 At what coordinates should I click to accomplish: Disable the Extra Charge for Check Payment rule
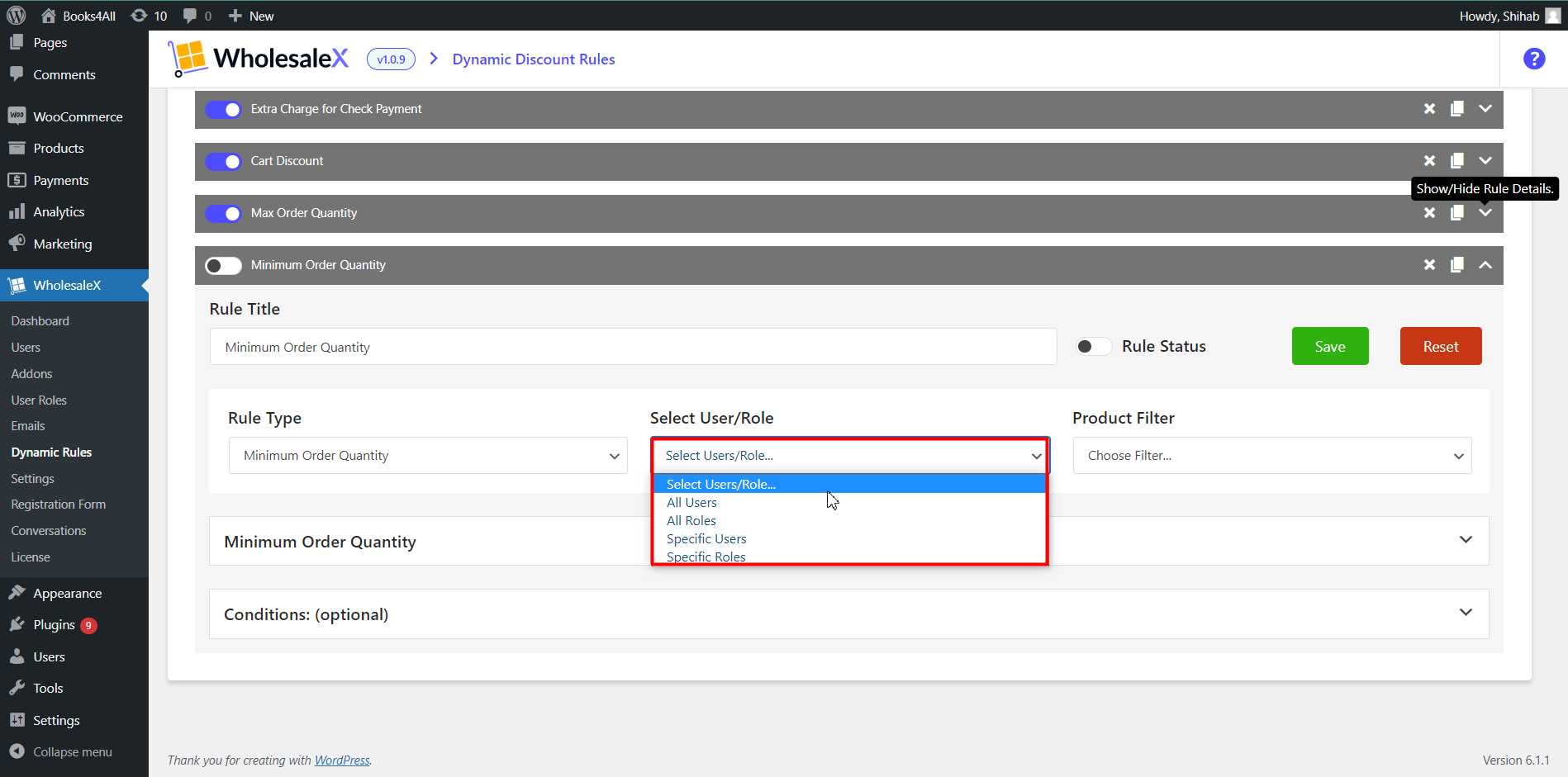pos(223,109)
